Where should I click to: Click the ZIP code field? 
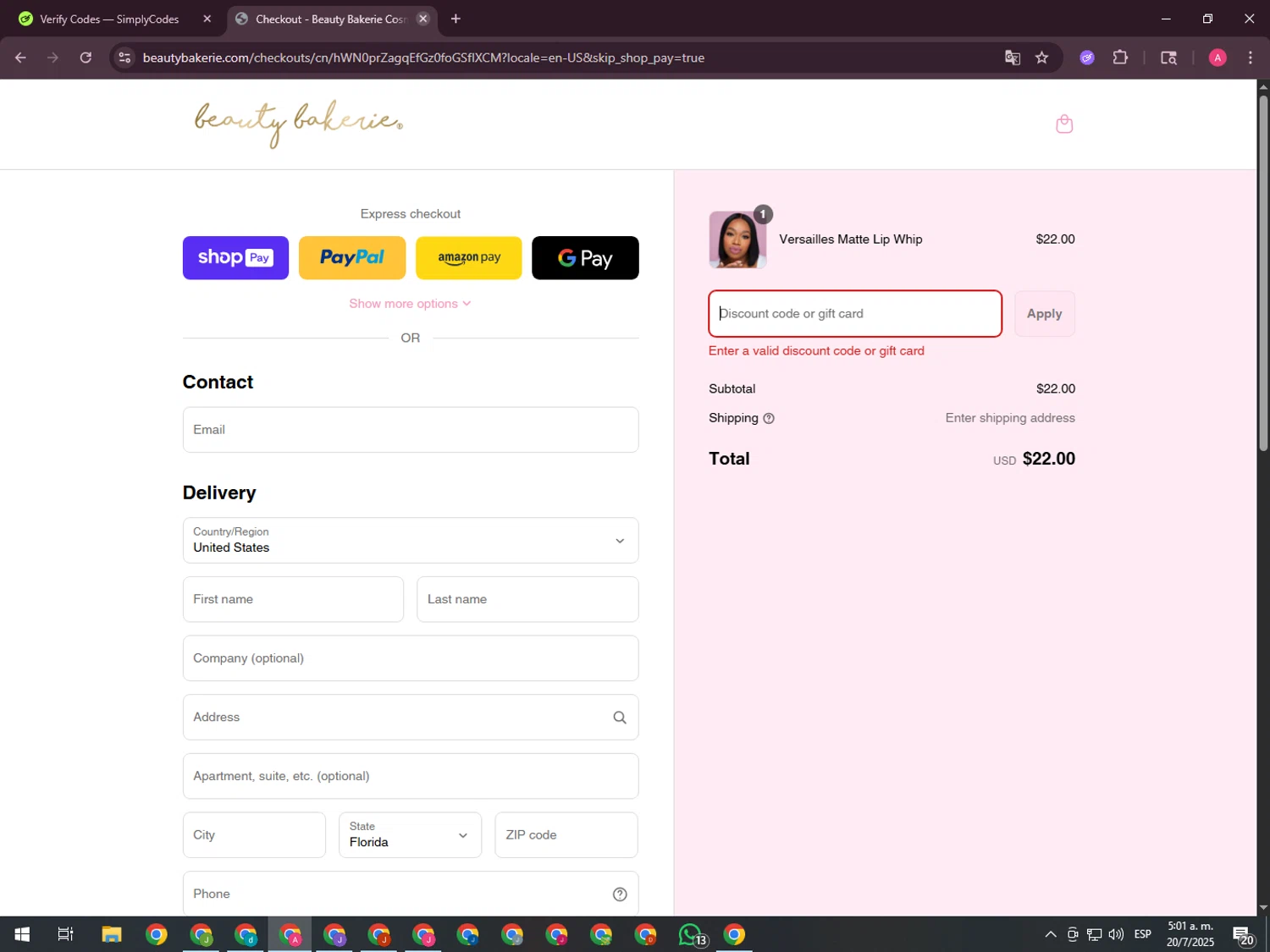pos(566,835)
